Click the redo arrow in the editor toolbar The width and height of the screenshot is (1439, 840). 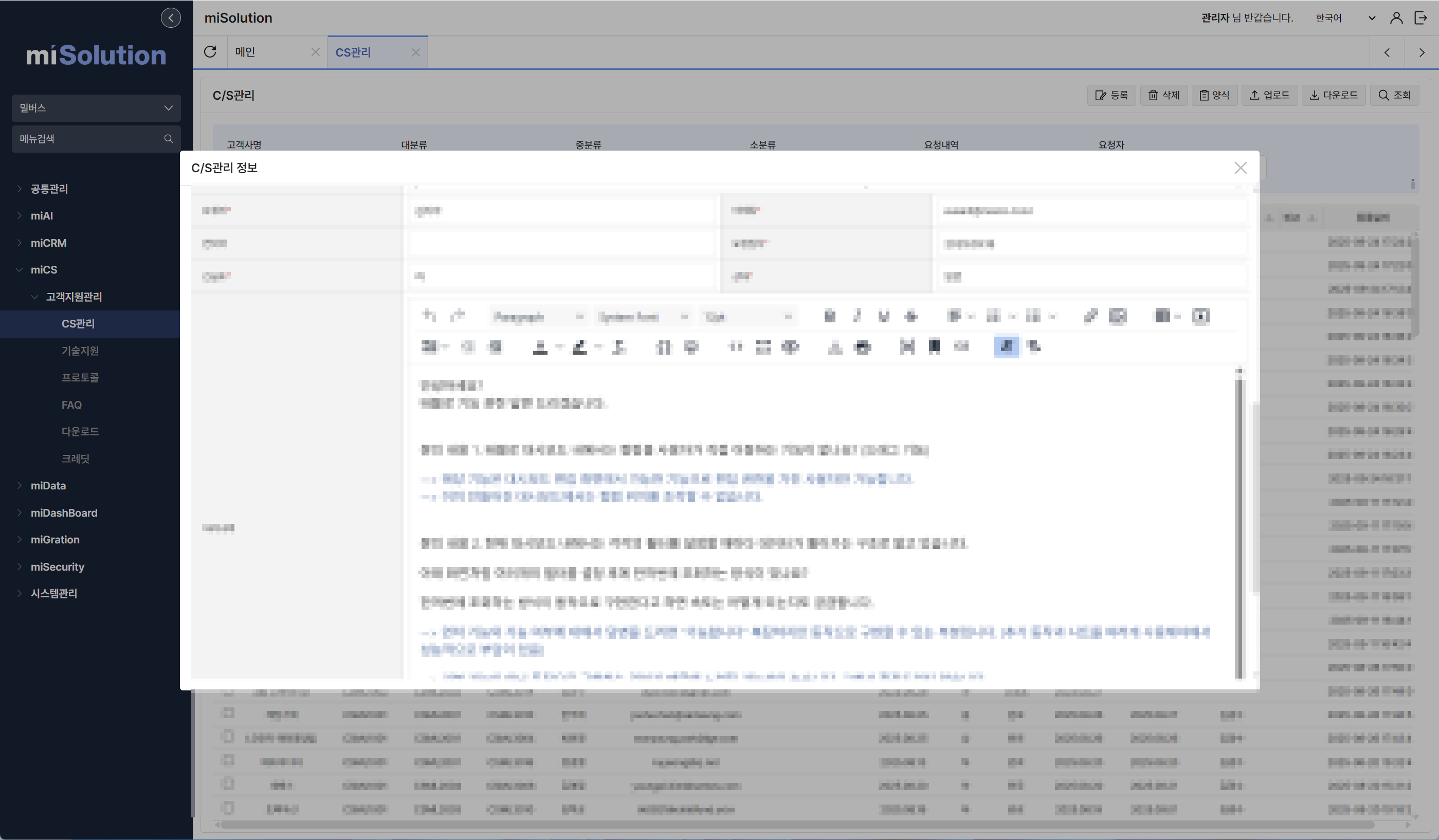click(458, 316)
